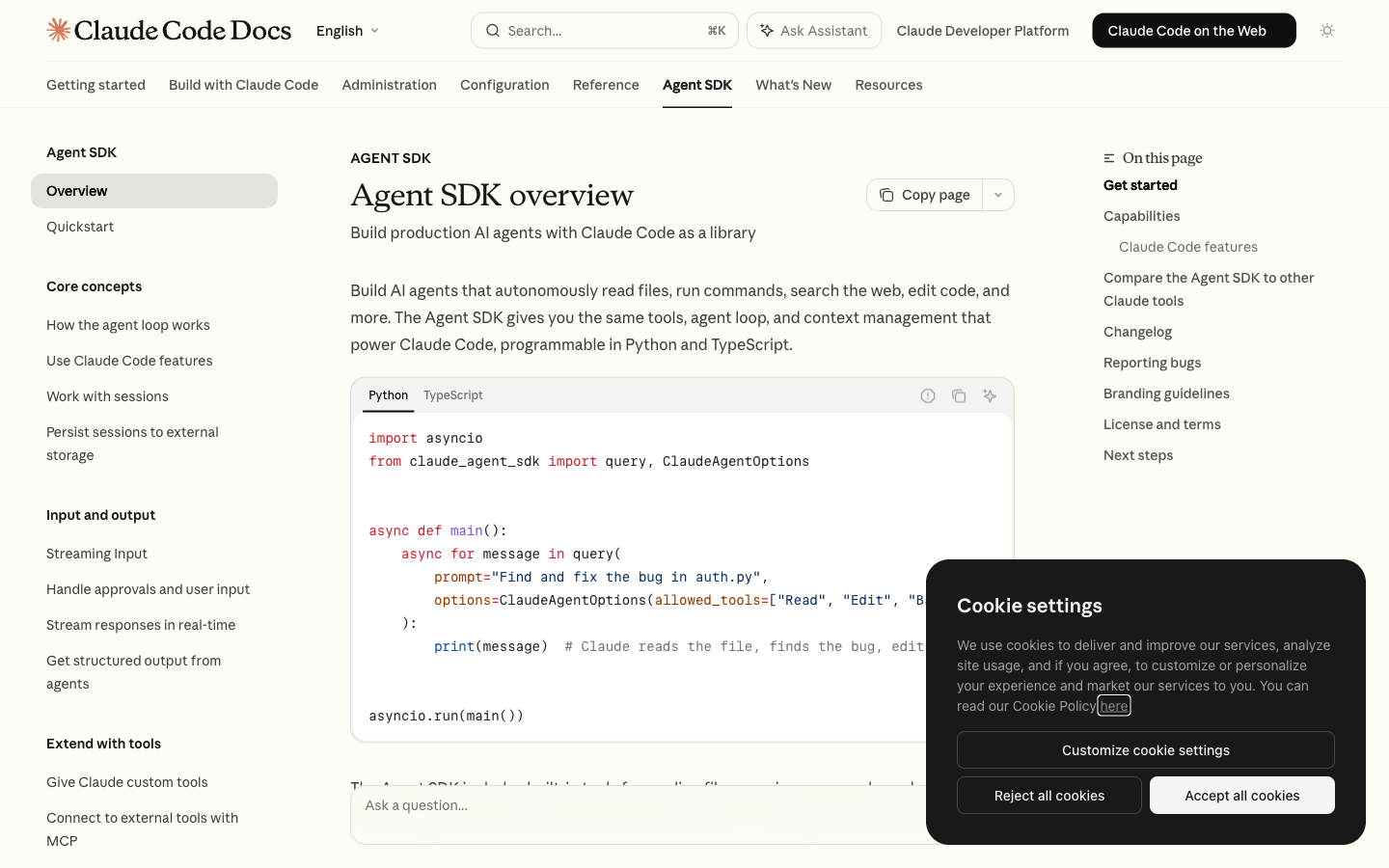Click the Claude Code on the Web button

pyautogui.click(x=1194, y=31)
